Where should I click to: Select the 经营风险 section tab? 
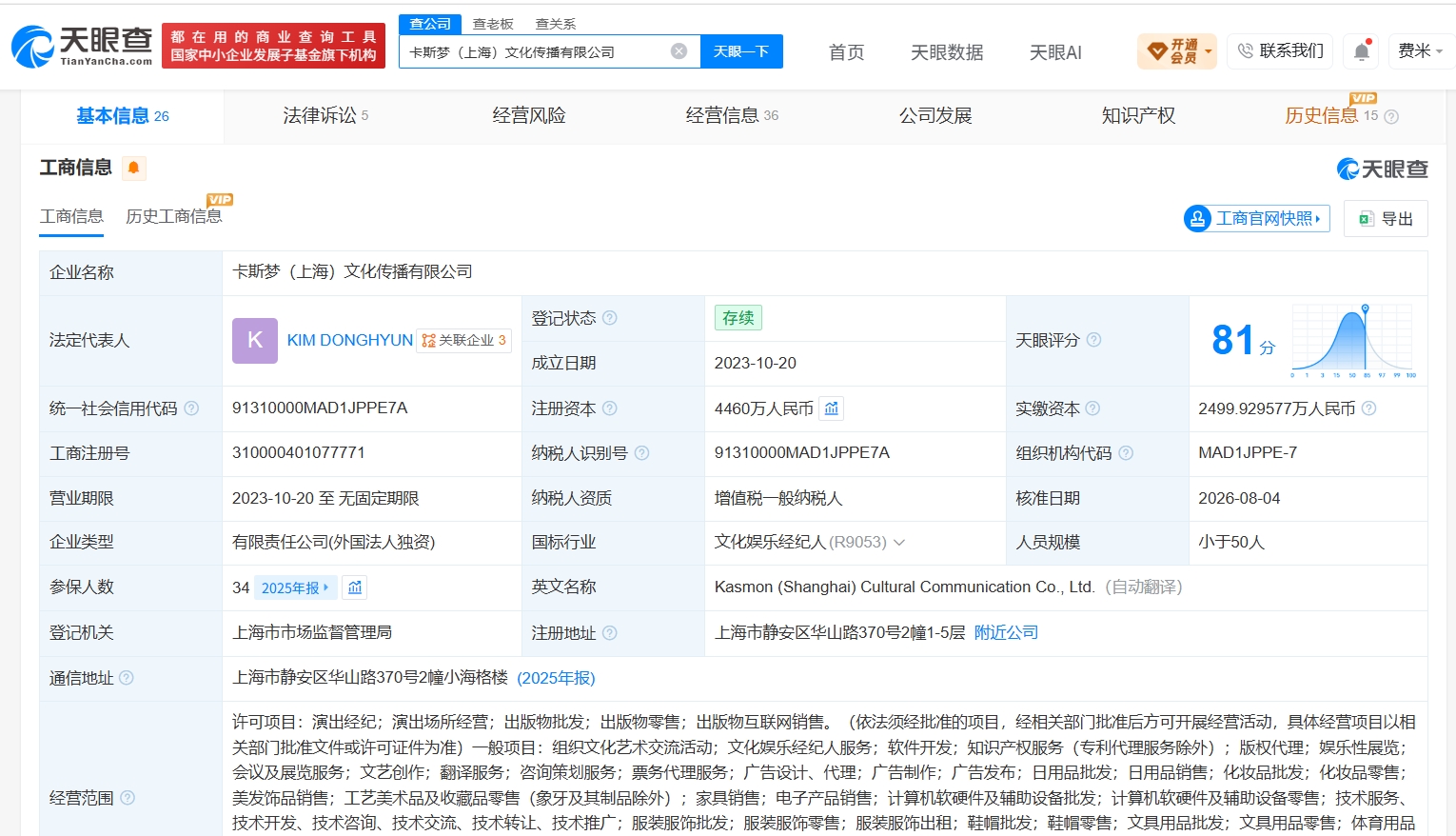pos(529,116)
